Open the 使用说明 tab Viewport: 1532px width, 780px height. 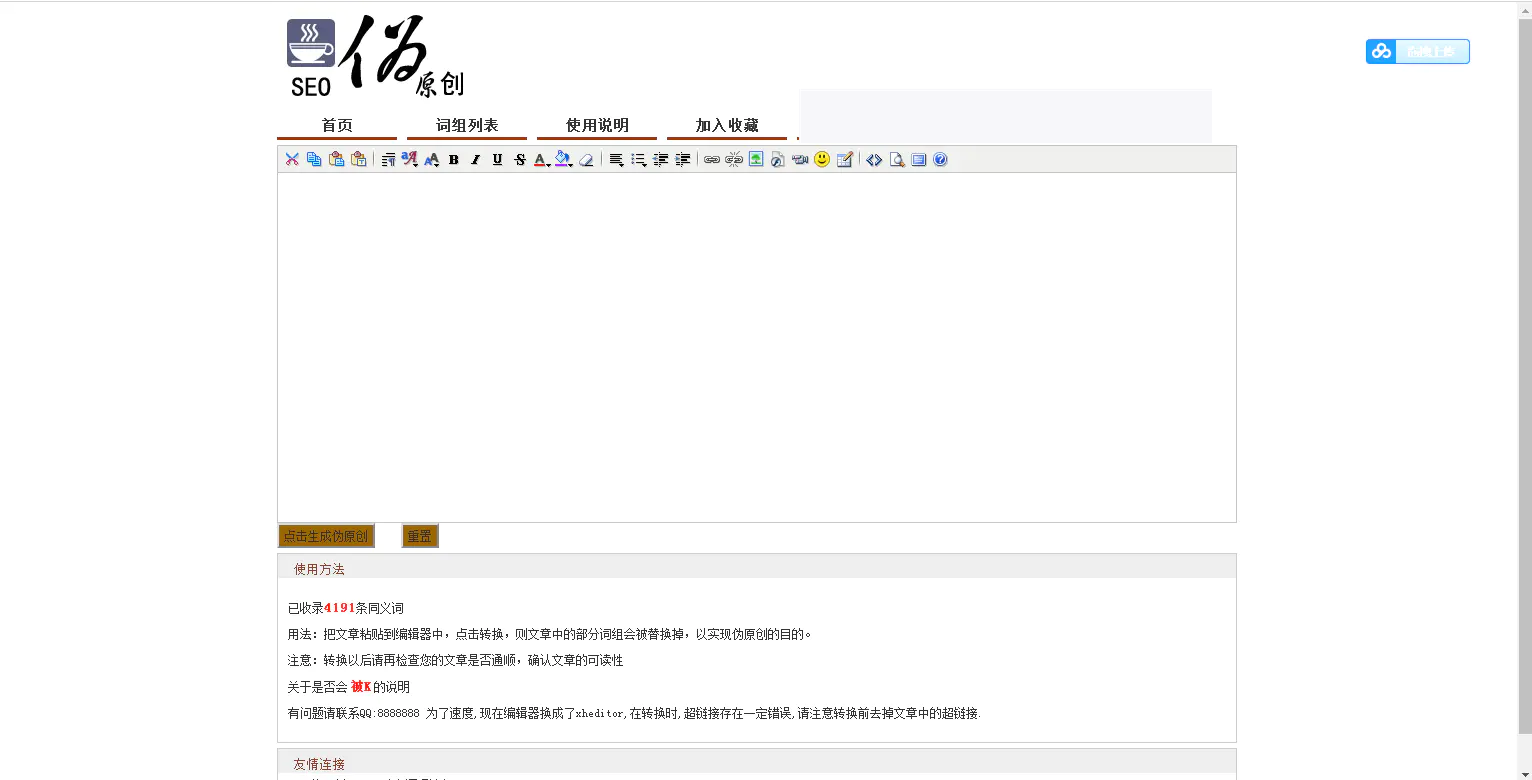click(598, 125)
